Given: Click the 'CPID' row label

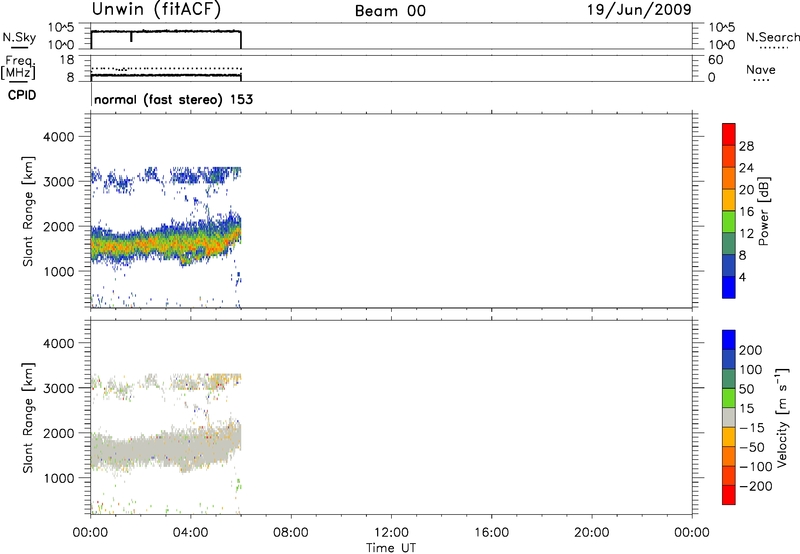Looking at the screenshot, I should point(22,95).
